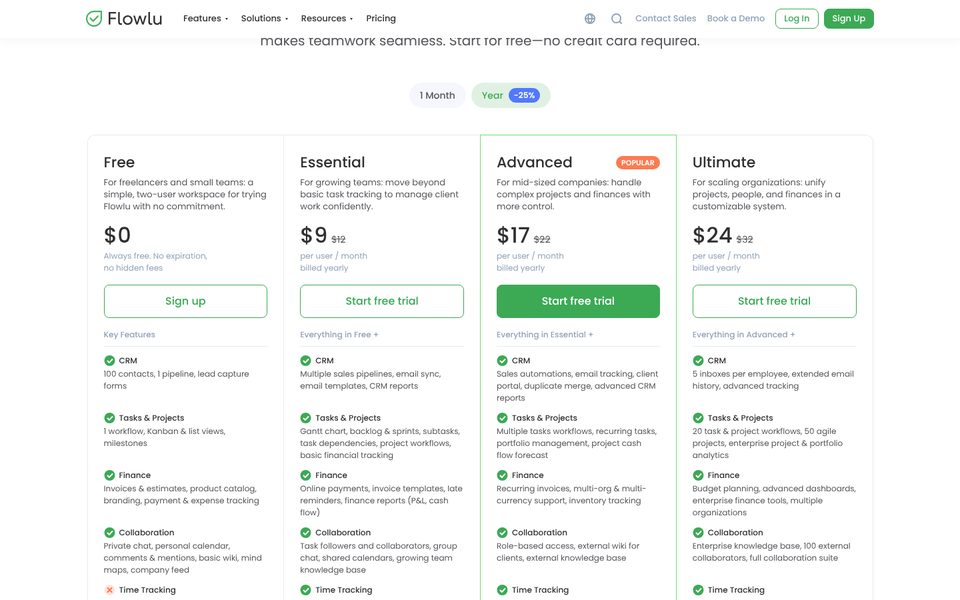
Task: Click the Advanced plan title
Action: click(x=534, y=162)
